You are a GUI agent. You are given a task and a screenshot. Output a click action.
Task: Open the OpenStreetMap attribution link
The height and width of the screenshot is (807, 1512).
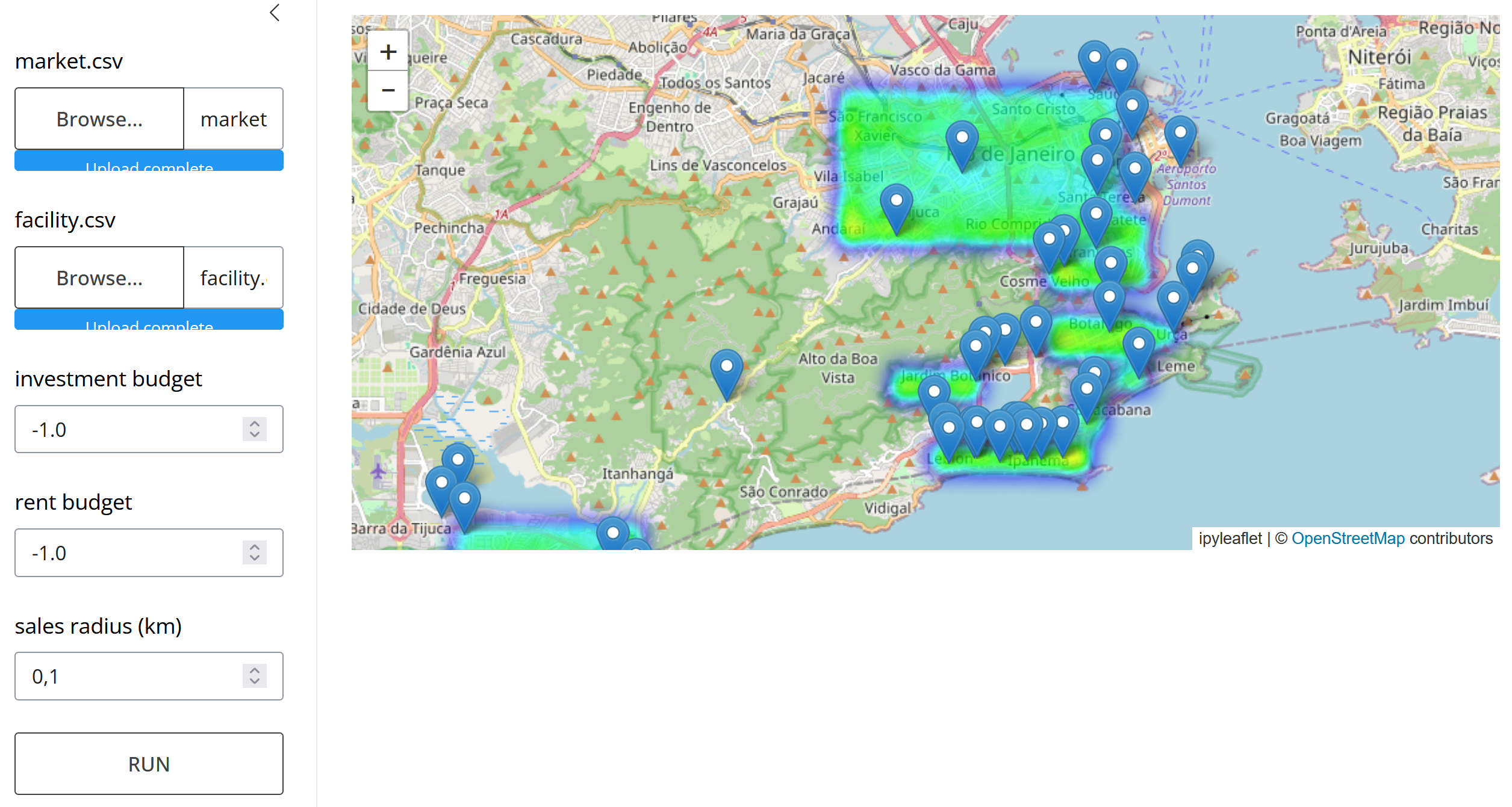point(1348,538)
